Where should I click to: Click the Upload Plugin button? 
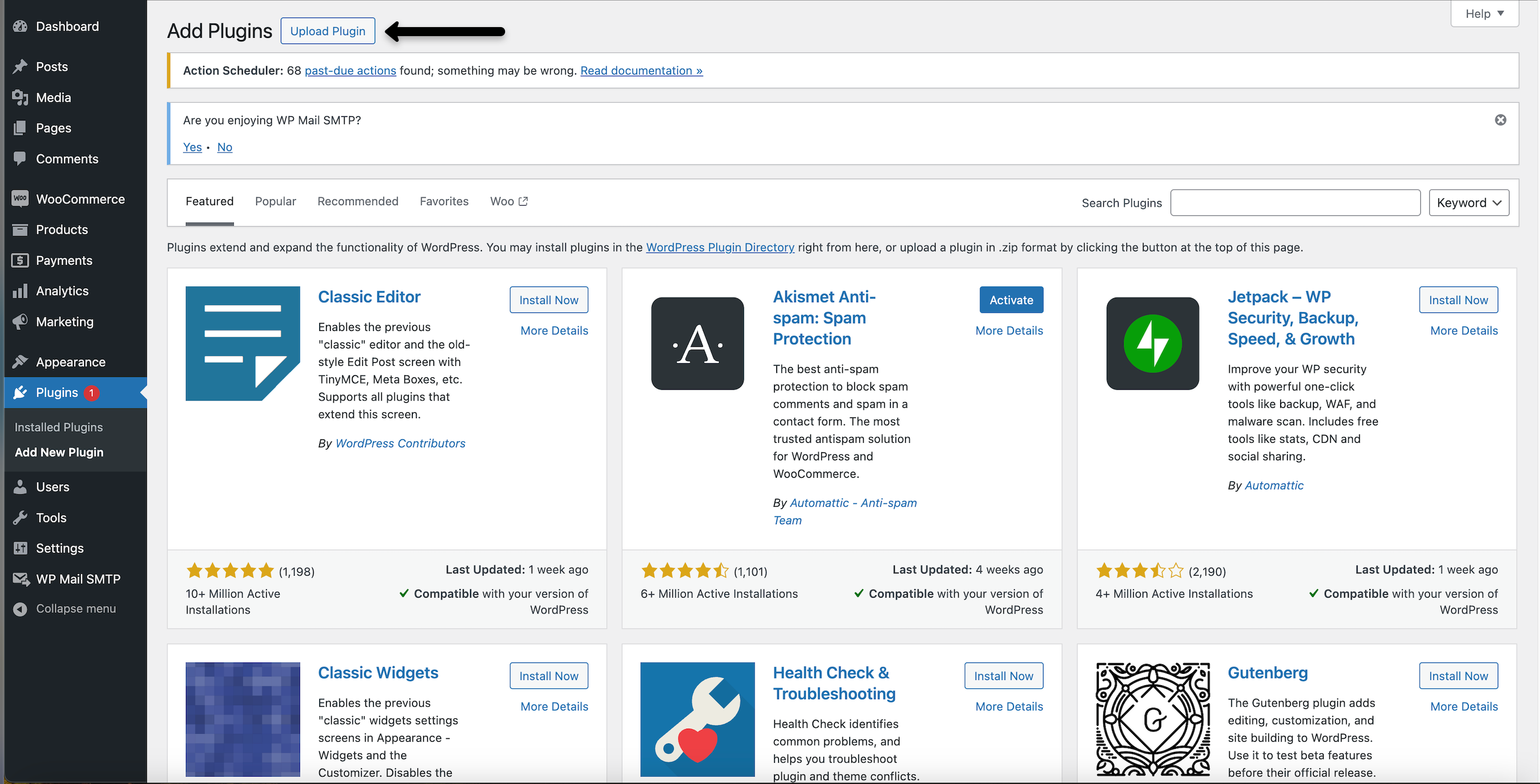[328, 31]
